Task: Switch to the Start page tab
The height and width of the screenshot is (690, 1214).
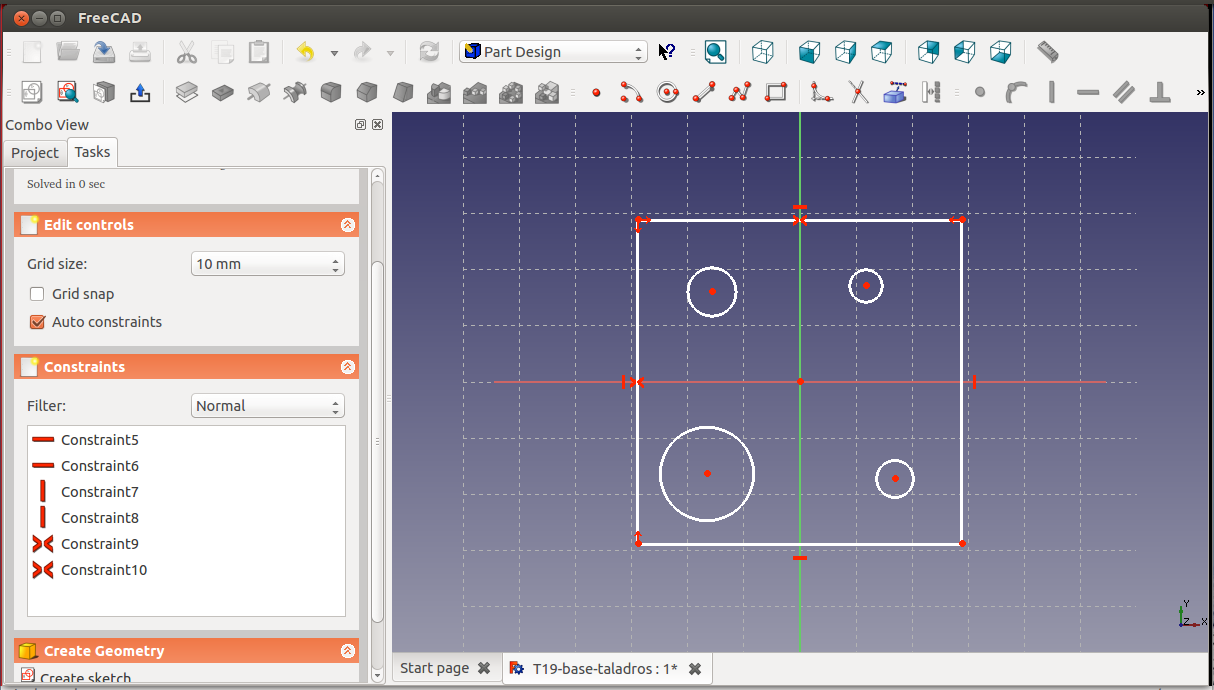Action: [434, 668]
